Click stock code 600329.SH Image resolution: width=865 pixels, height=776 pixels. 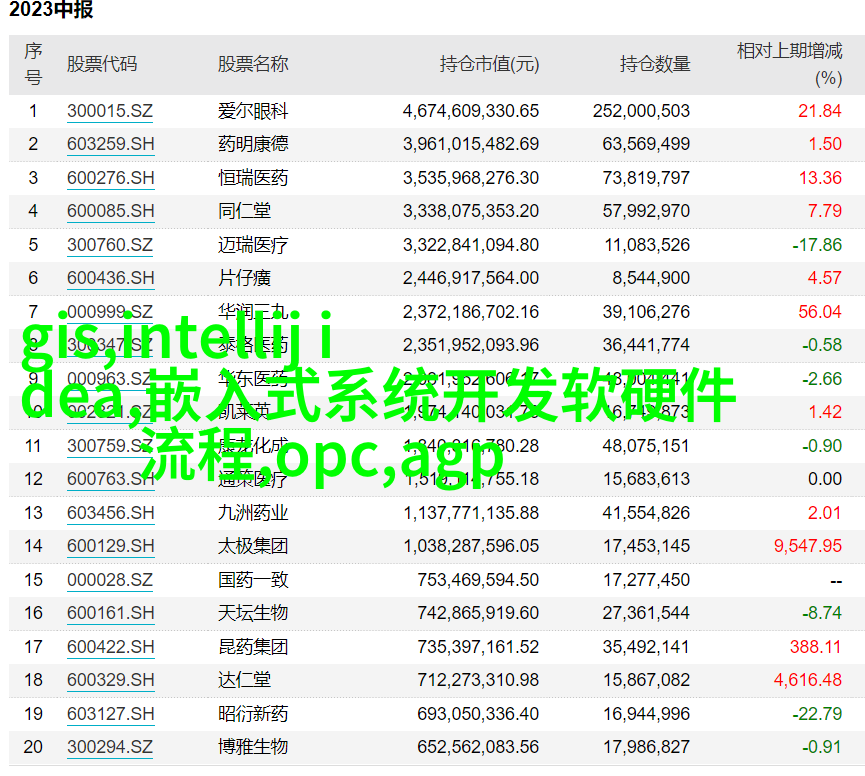click(x=110, y=680)
